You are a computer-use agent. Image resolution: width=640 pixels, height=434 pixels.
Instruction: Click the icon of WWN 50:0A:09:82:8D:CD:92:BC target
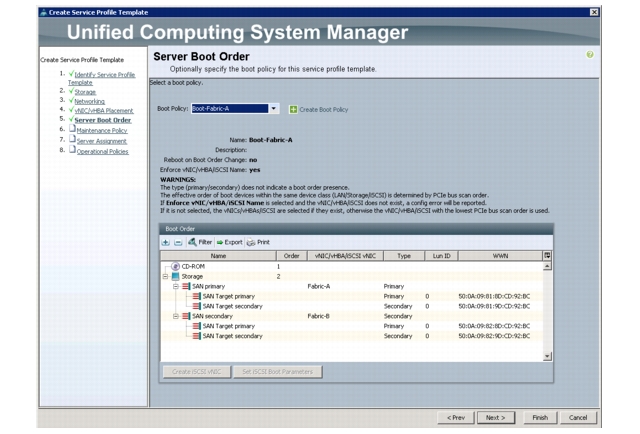(x=197, y=326)
